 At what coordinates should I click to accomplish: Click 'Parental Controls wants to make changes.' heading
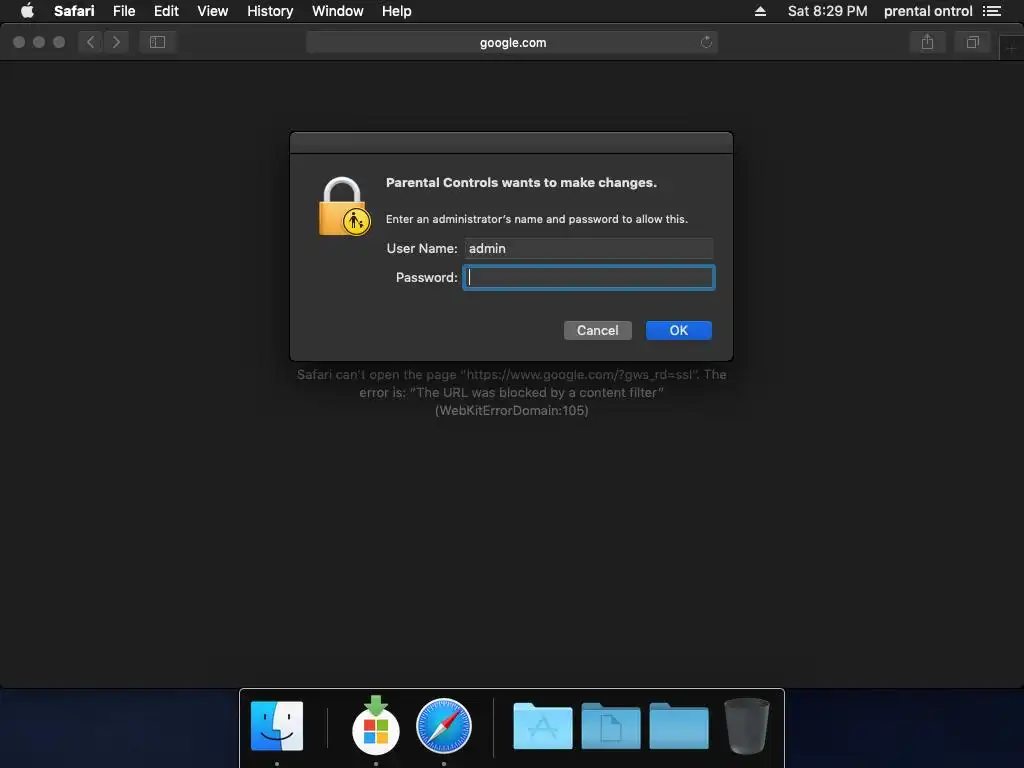(x=521, y=183)
